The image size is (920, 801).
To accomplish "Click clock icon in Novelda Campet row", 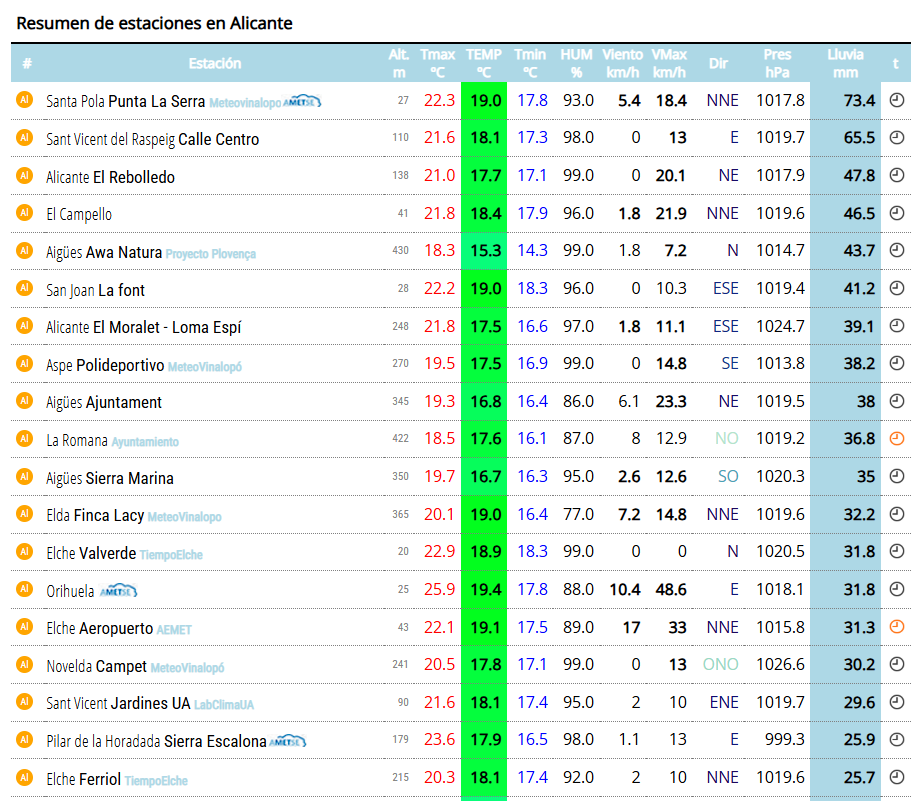I will pyautogui.click(x=897, y=664).
